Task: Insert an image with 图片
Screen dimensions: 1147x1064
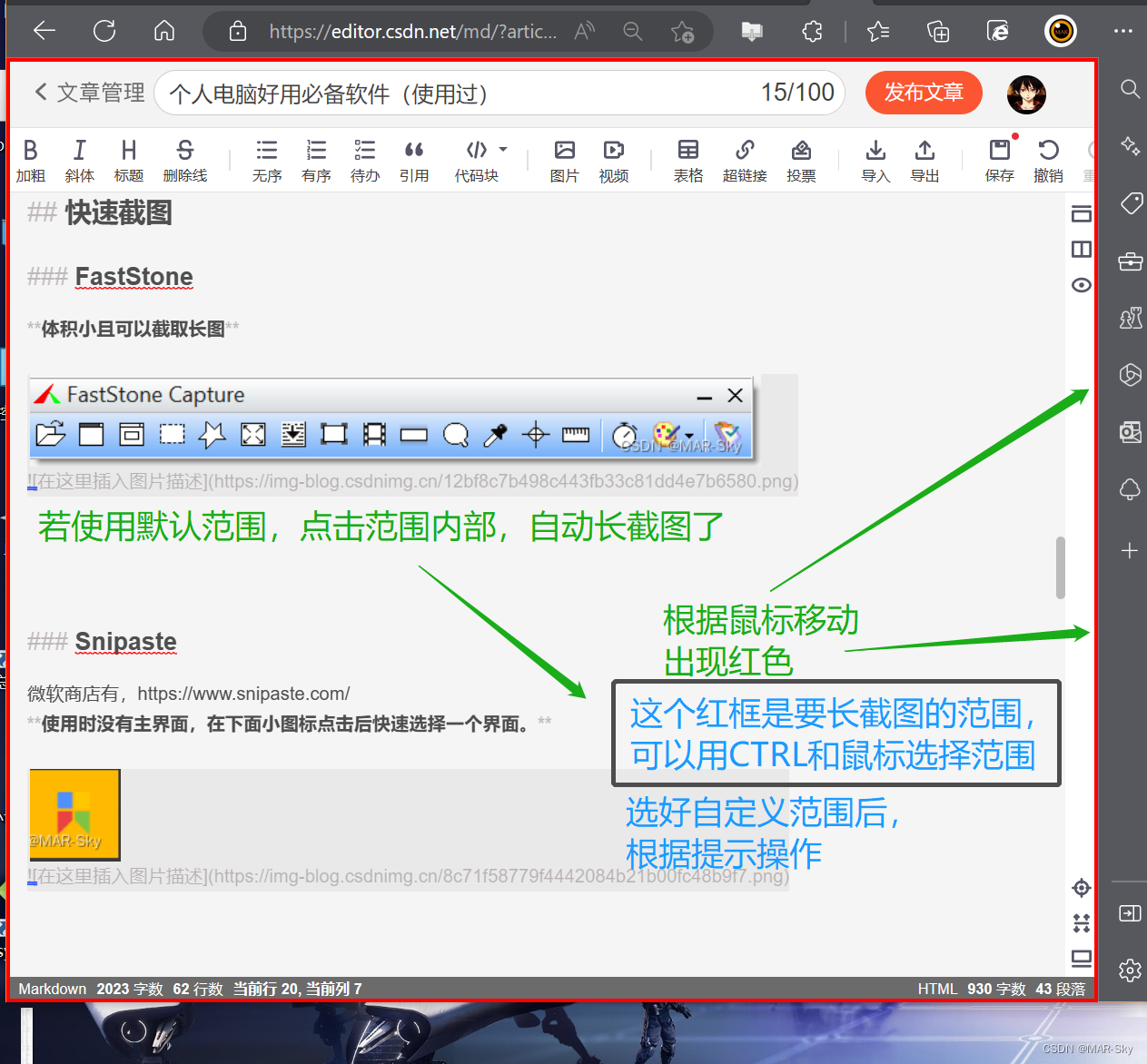Action: 565,161
